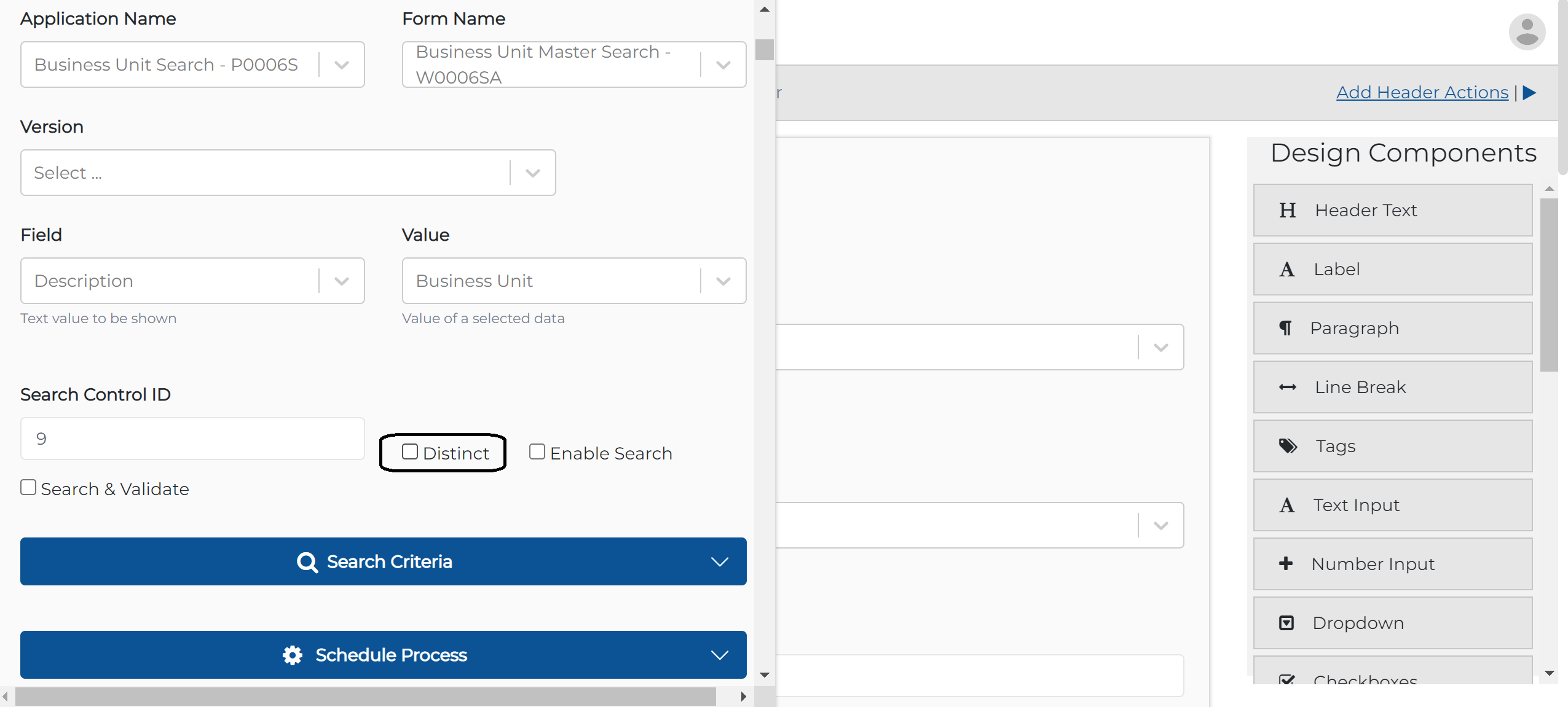Check the Enable Search option
Viewport: 1568px width, 707px height.
point(537,451)
